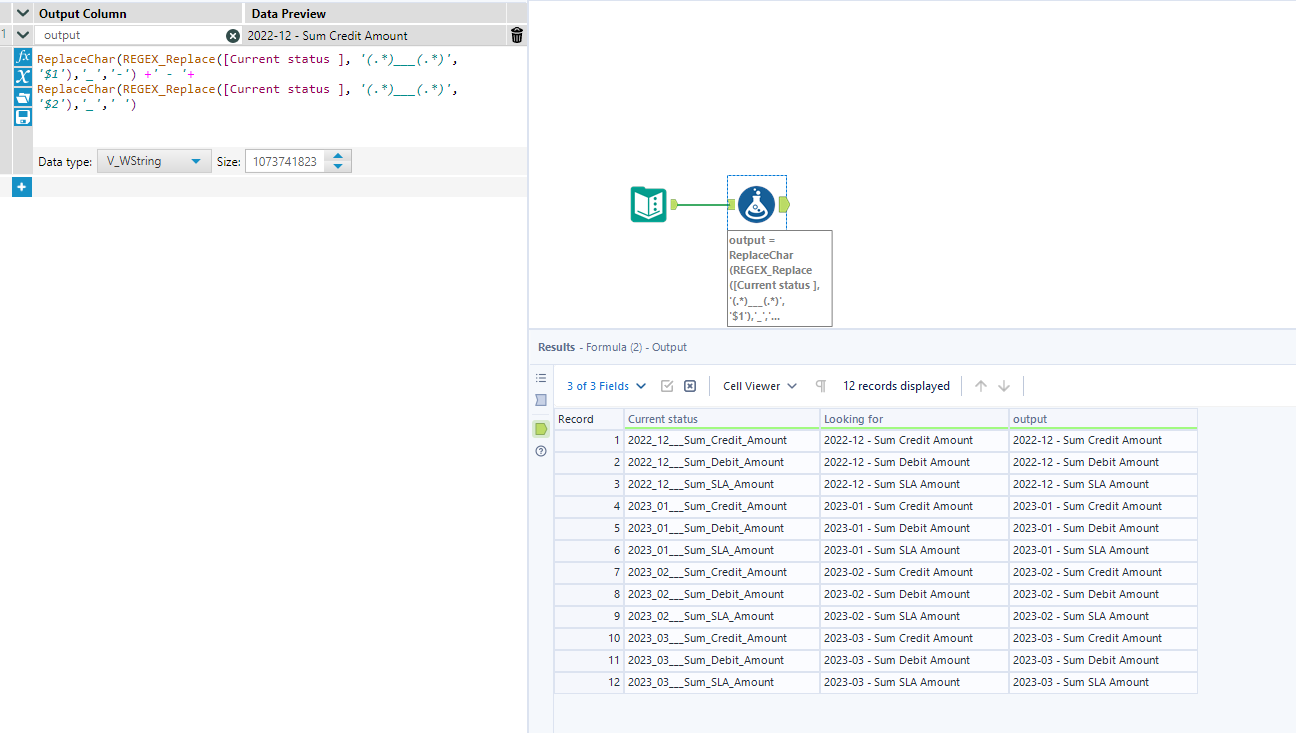The height and width of the screenshot is (733, 1296).
Task: Open the help icon in the Results sidebar
Action: (541, 451)
